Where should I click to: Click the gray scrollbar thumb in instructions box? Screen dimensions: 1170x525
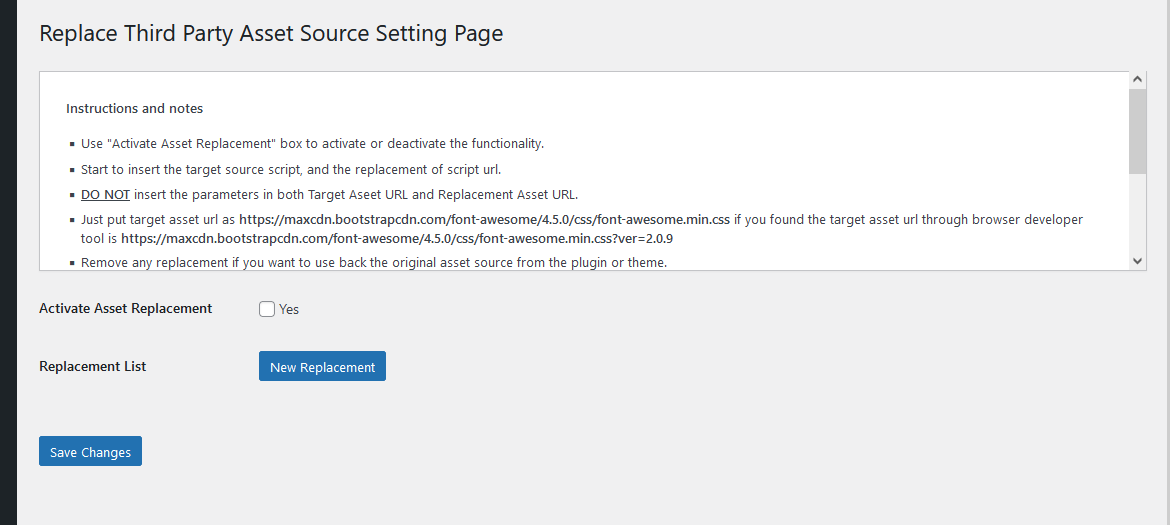pyautogui.click(x=1137, y=131)
